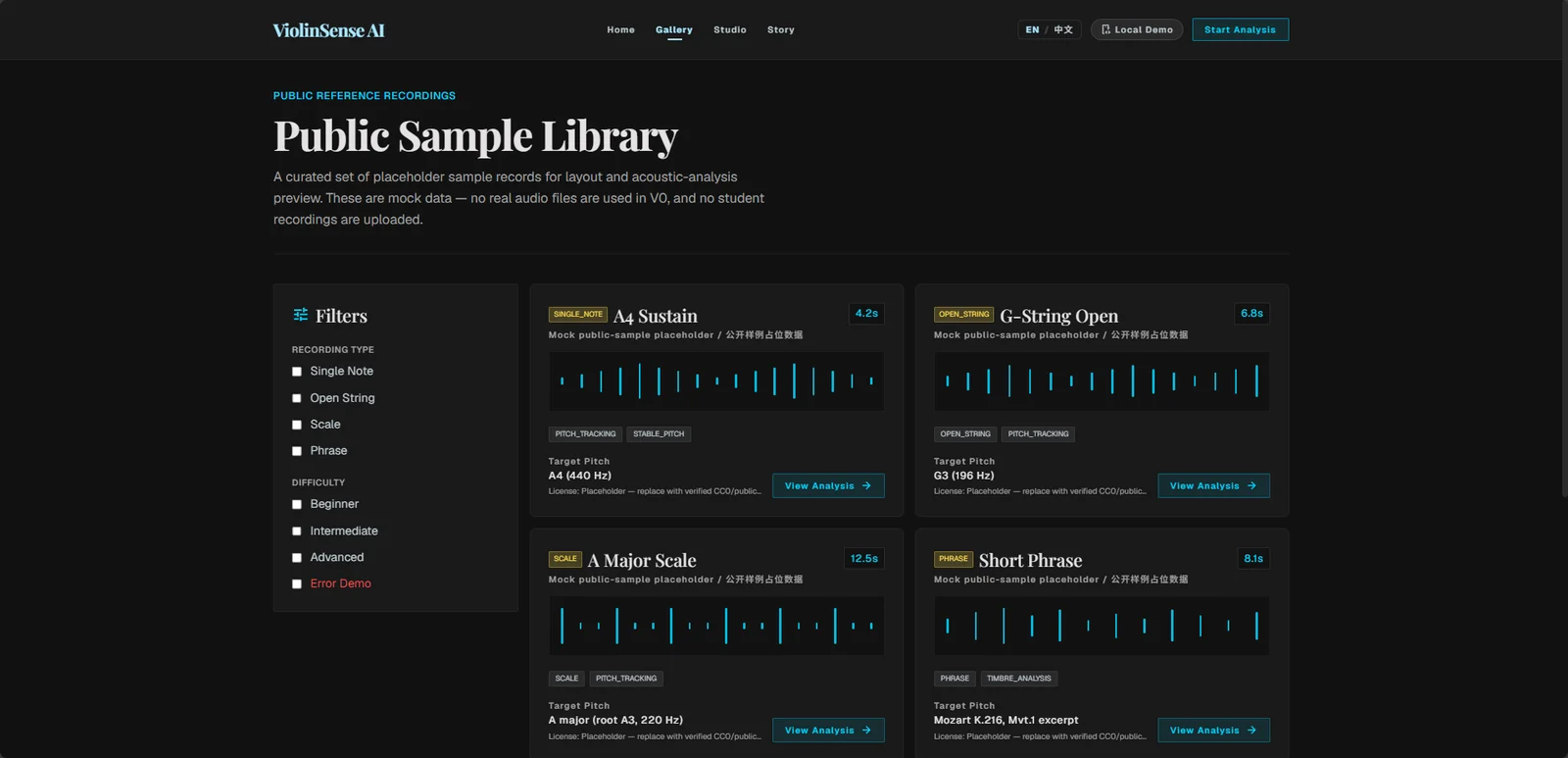Image resolution: width=1568 pixels, height=758 pixels.
Task: Check the Scale recording type filter
Action: pos(297,425)
